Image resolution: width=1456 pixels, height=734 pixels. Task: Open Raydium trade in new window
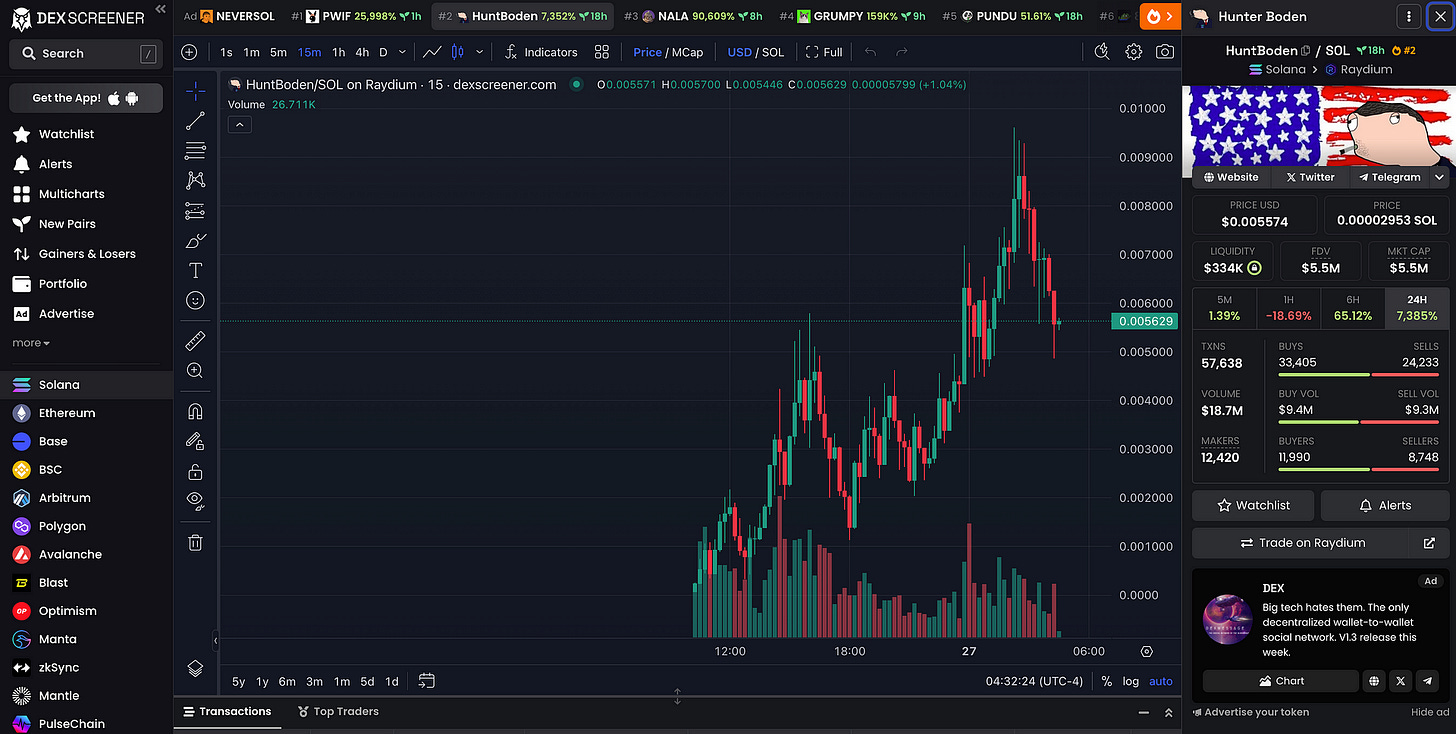pyautogui.click(x=1429, y=543)
